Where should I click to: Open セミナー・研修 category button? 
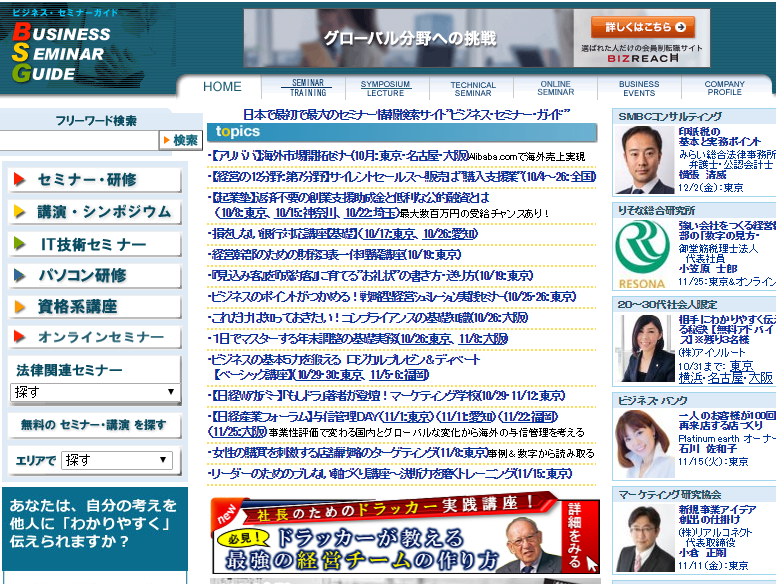pyautogui.click(x=95, y=180)
